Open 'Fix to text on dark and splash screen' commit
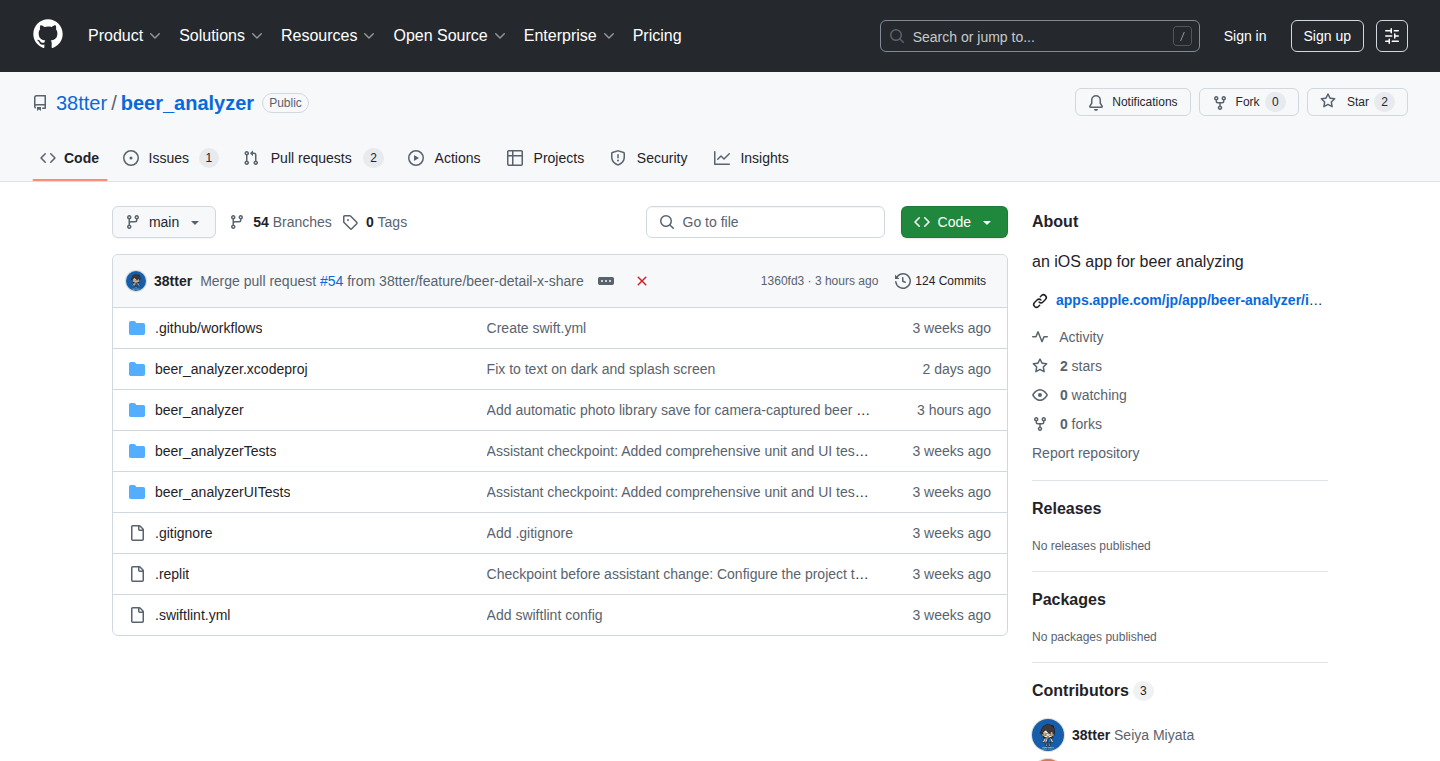Screen dimensions: 1440x761 [x=601, y=369]
